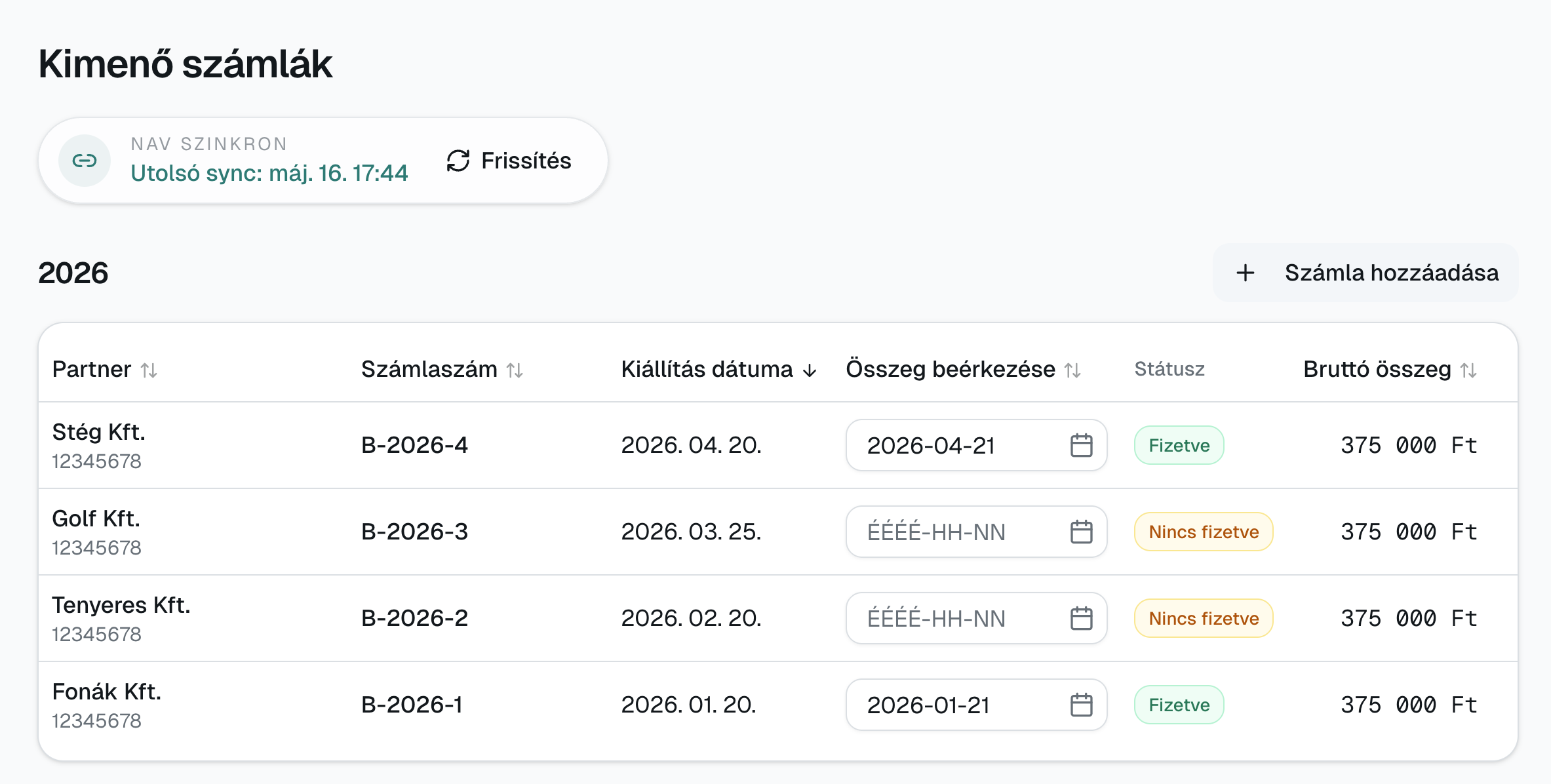The height and width of the screenshot is (784, 1551).
Task: Click empty payment date field for Tenyeres Kft.
Action: coord(977,618)
